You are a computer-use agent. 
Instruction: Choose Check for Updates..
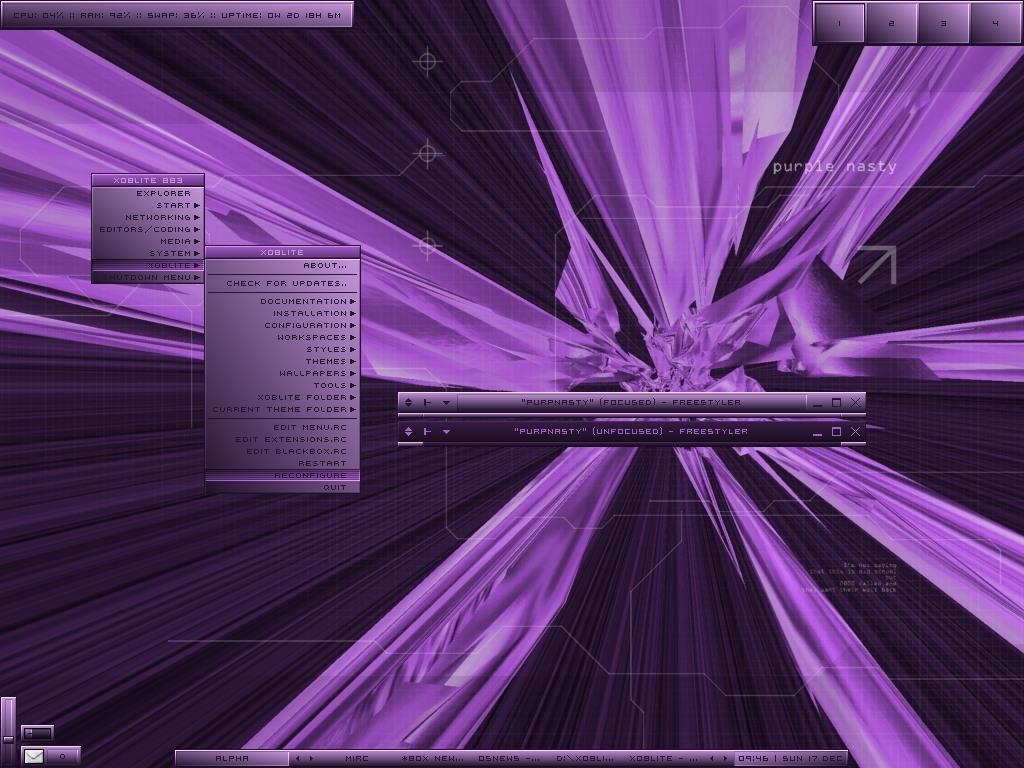pos(283,283)
